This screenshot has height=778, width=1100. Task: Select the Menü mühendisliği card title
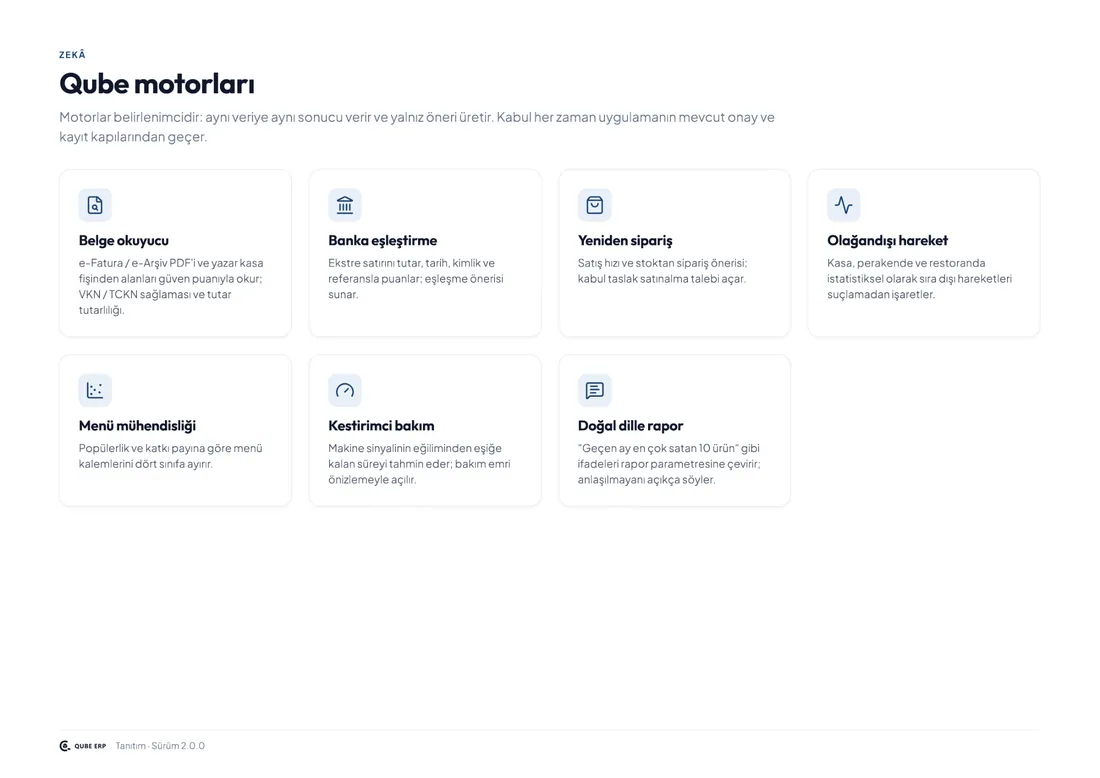138,426
